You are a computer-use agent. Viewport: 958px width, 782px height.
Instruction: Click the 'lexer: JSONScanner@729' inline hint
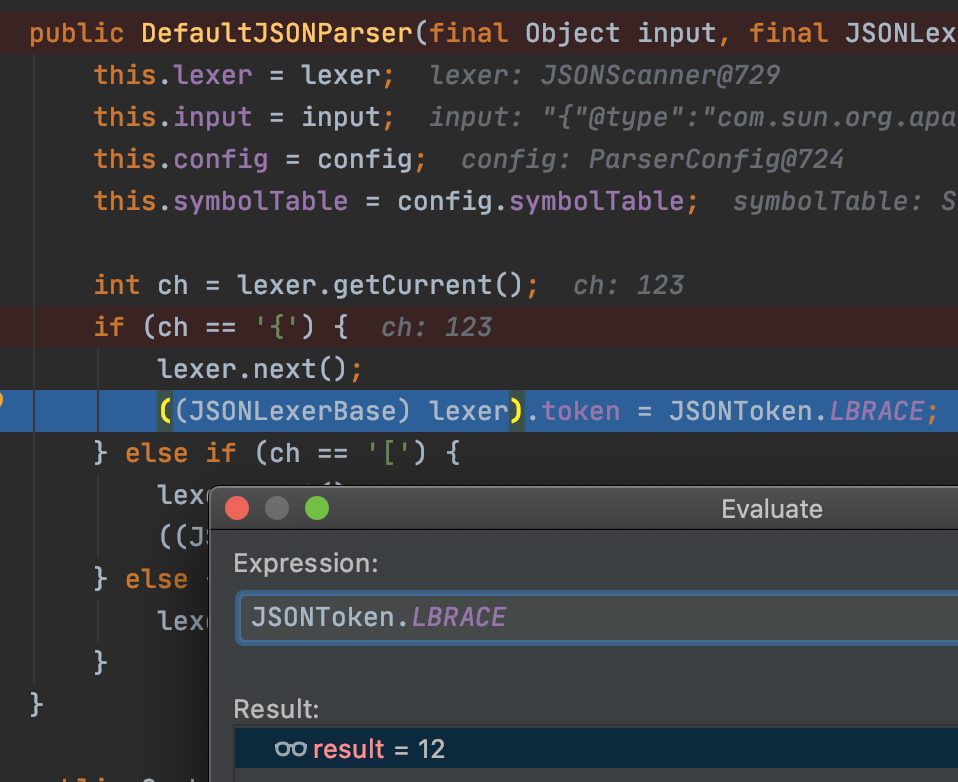(604, 75)
